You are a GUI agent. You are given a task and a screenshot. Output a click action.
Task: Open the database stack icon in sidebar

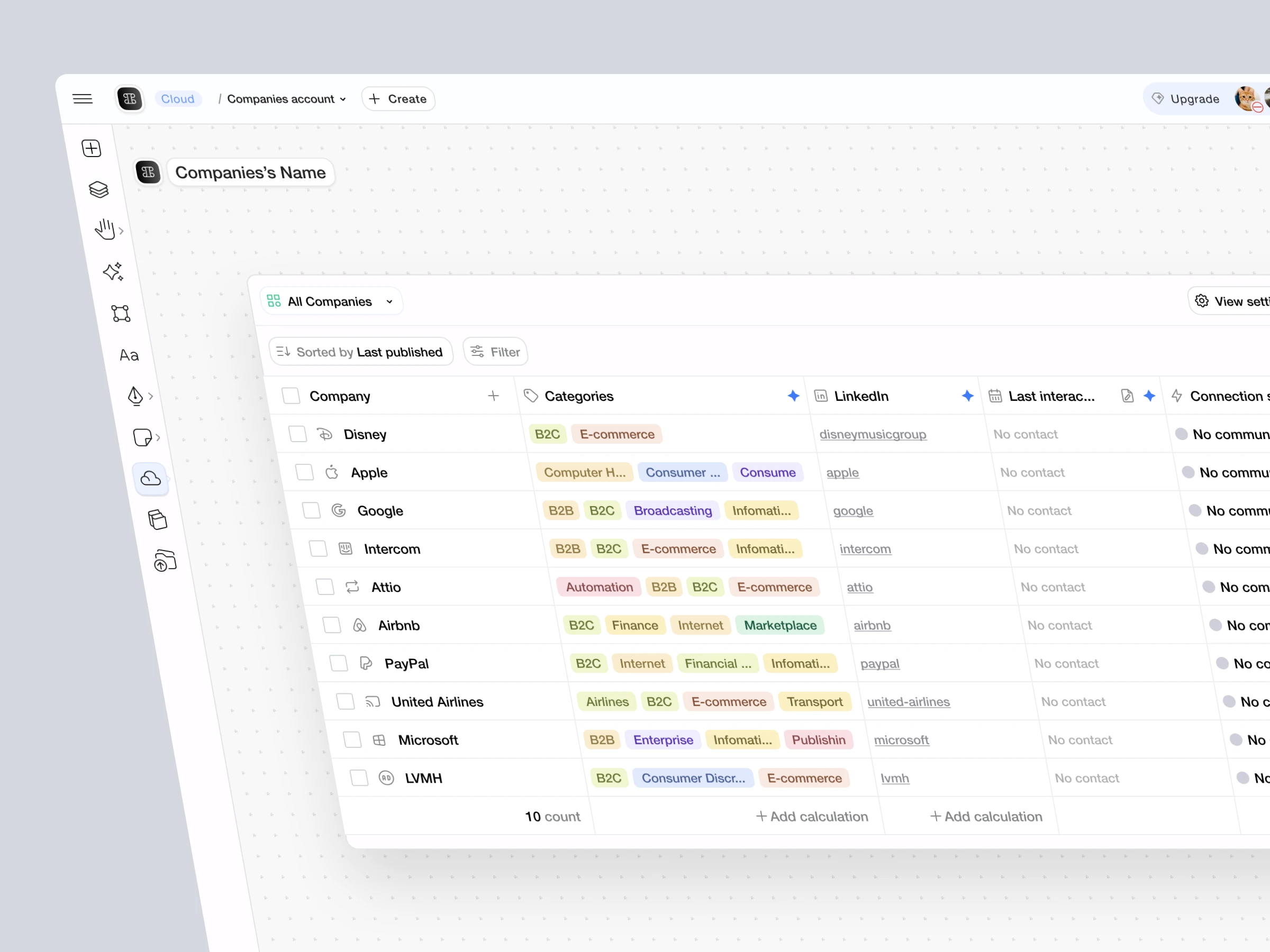157,519
